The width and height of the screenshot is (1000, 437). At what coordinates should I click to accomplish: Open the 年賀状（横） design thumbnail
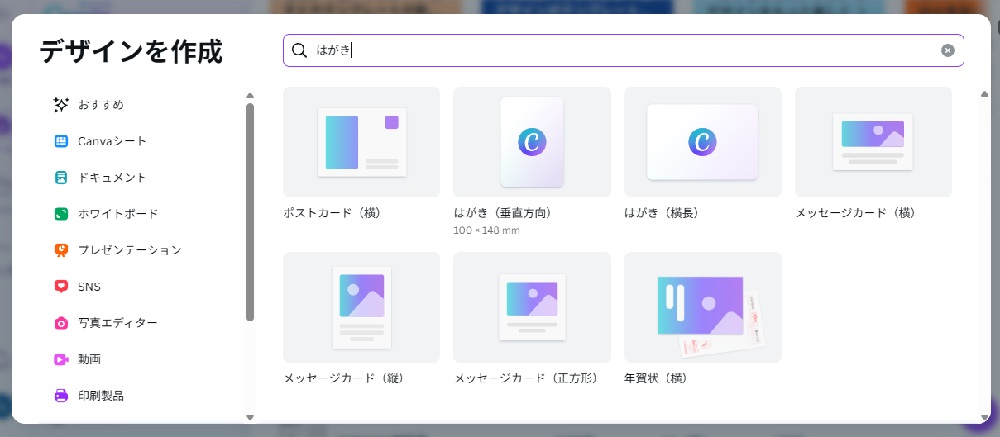[x=702, y=307]
